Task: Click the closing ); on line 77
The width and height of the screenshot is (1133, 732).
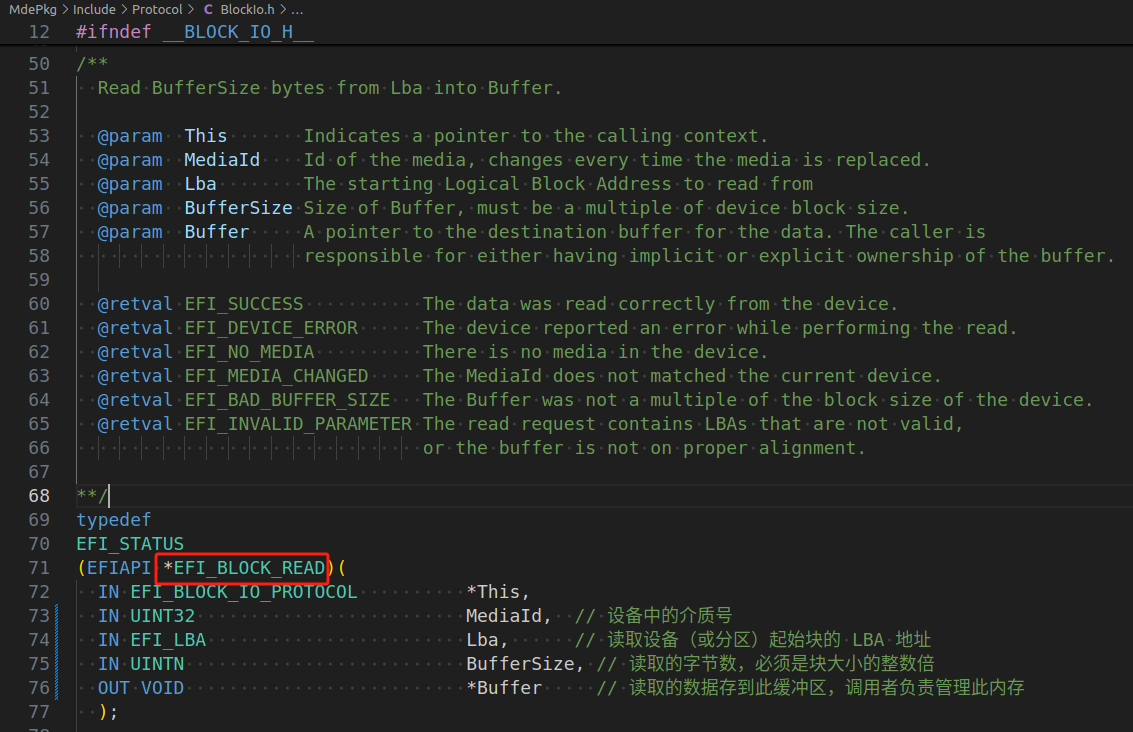Action: click(x=108, y=712)
